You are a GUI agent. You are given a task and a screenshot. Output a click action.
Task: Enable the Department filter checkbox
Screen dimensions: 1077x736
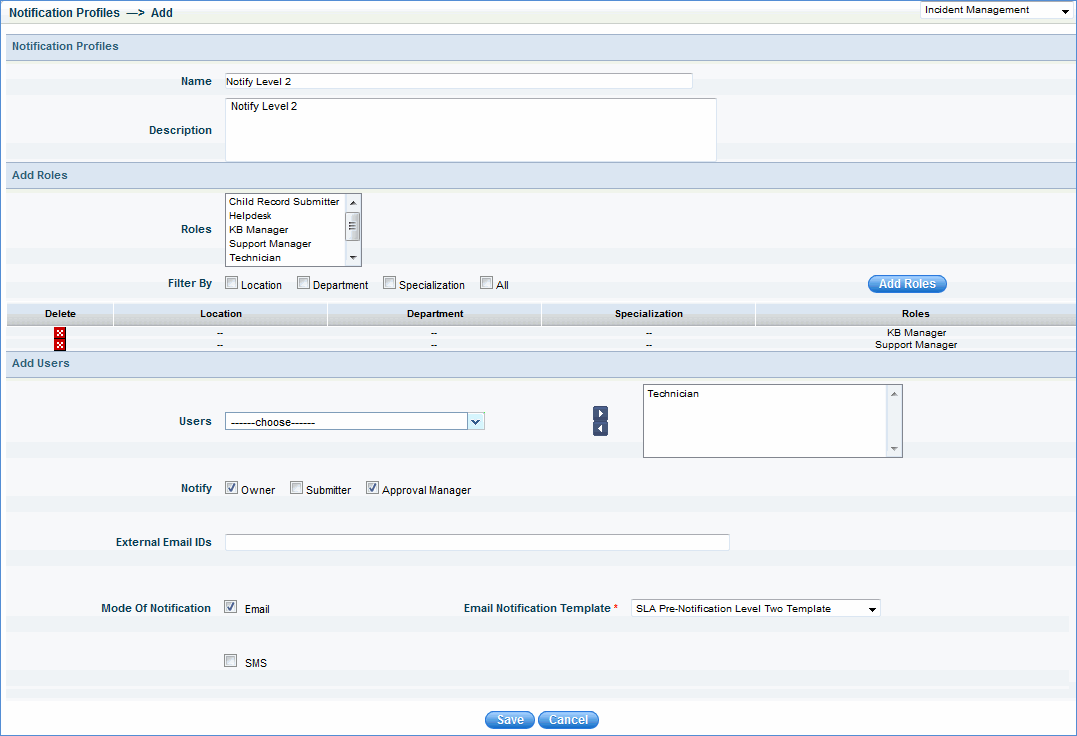pyautogui.click(x=304, y=283)
